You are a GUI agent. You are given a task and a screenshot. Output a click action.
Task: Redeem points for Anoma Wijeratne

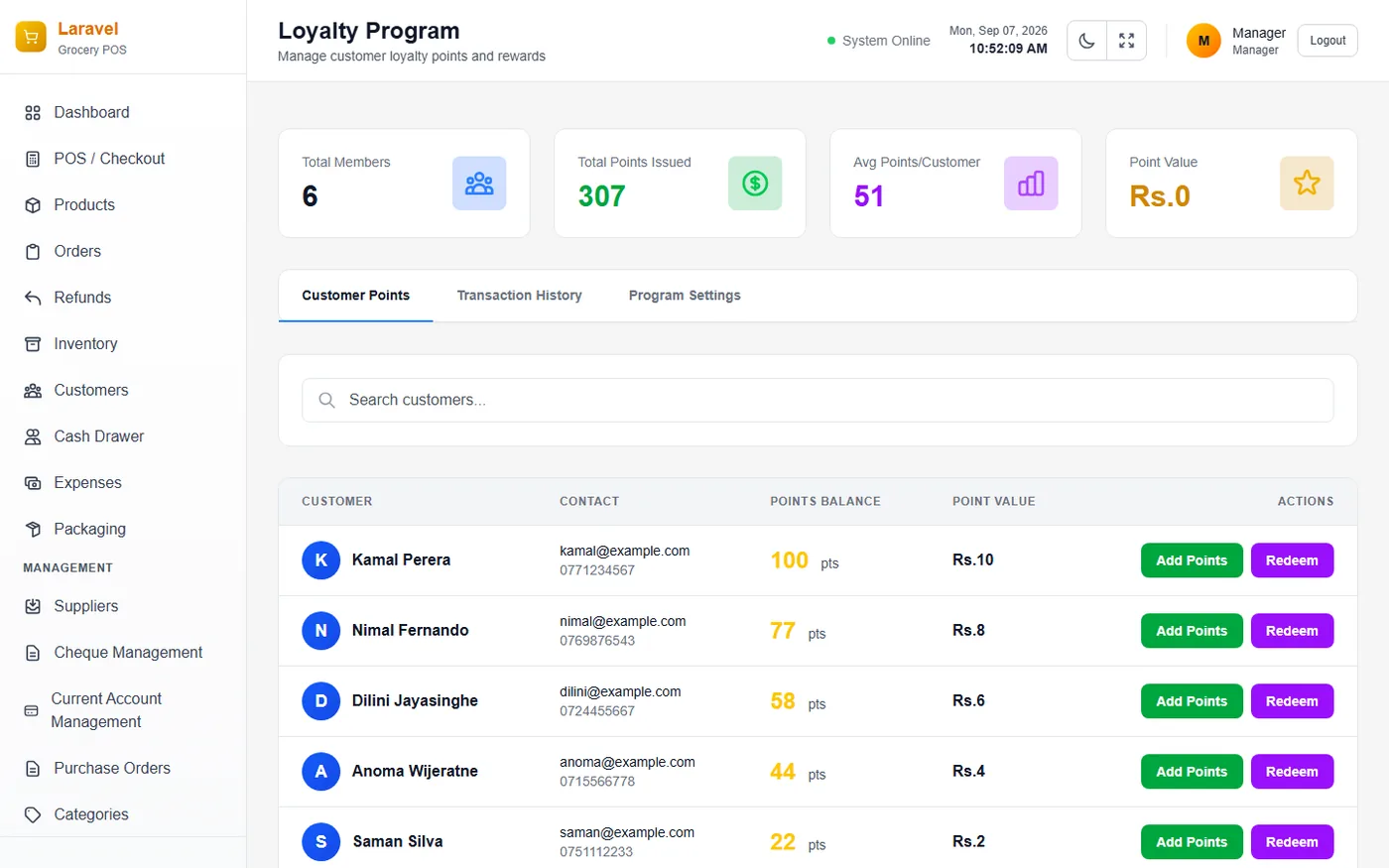tap(1292, 772)
